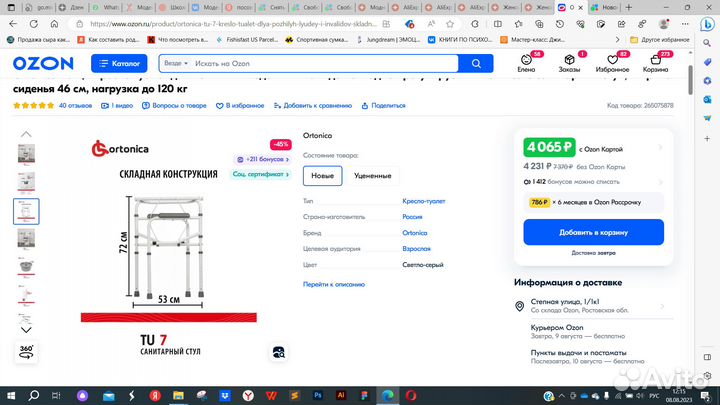The width and height of the screenshot is (720, 405).
Task: Open Заказы orders icon
Action: click(x=569, y=63)
